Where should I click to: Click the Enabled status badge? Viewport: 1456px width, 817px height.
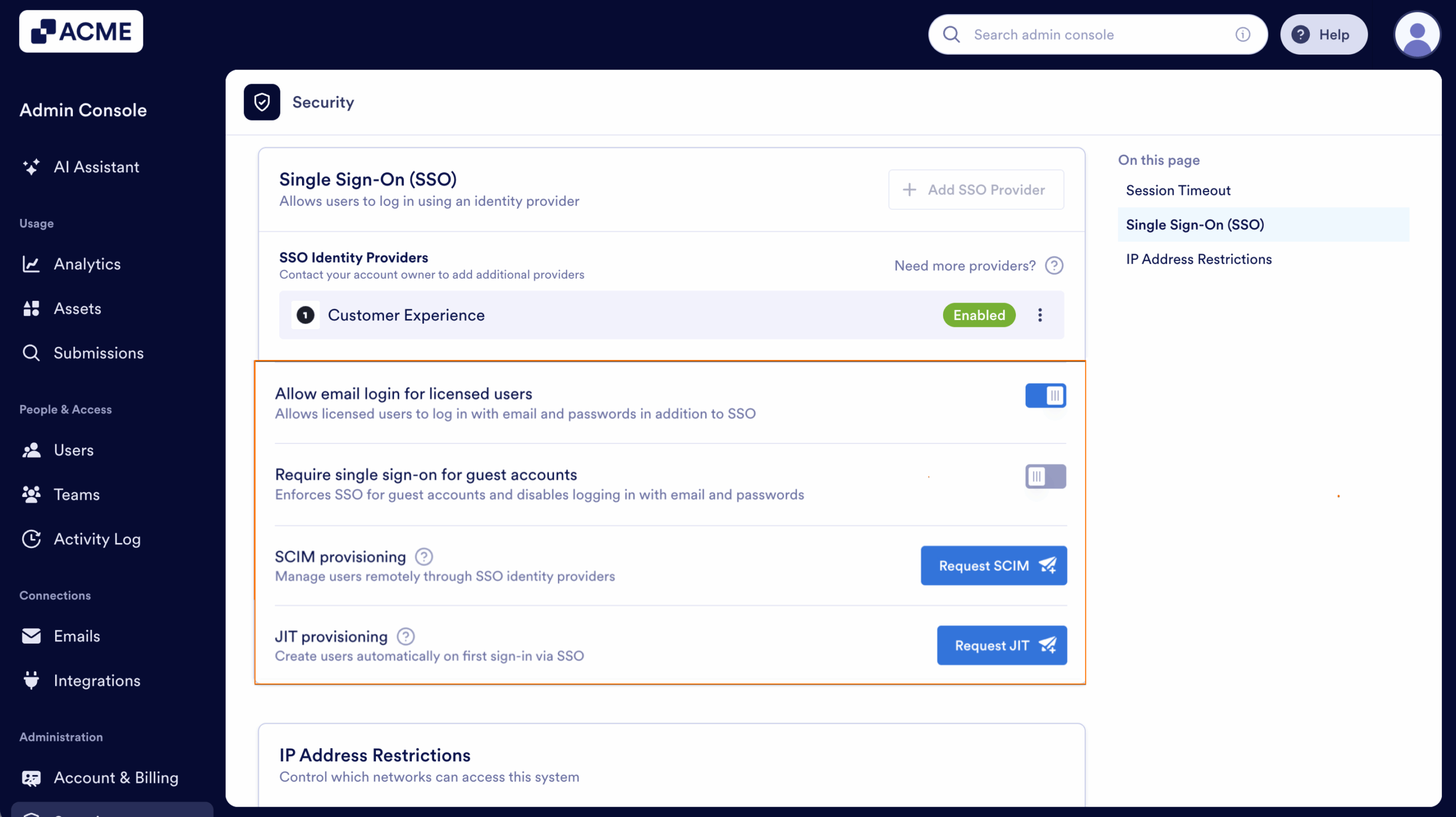[x=978, y=315]
